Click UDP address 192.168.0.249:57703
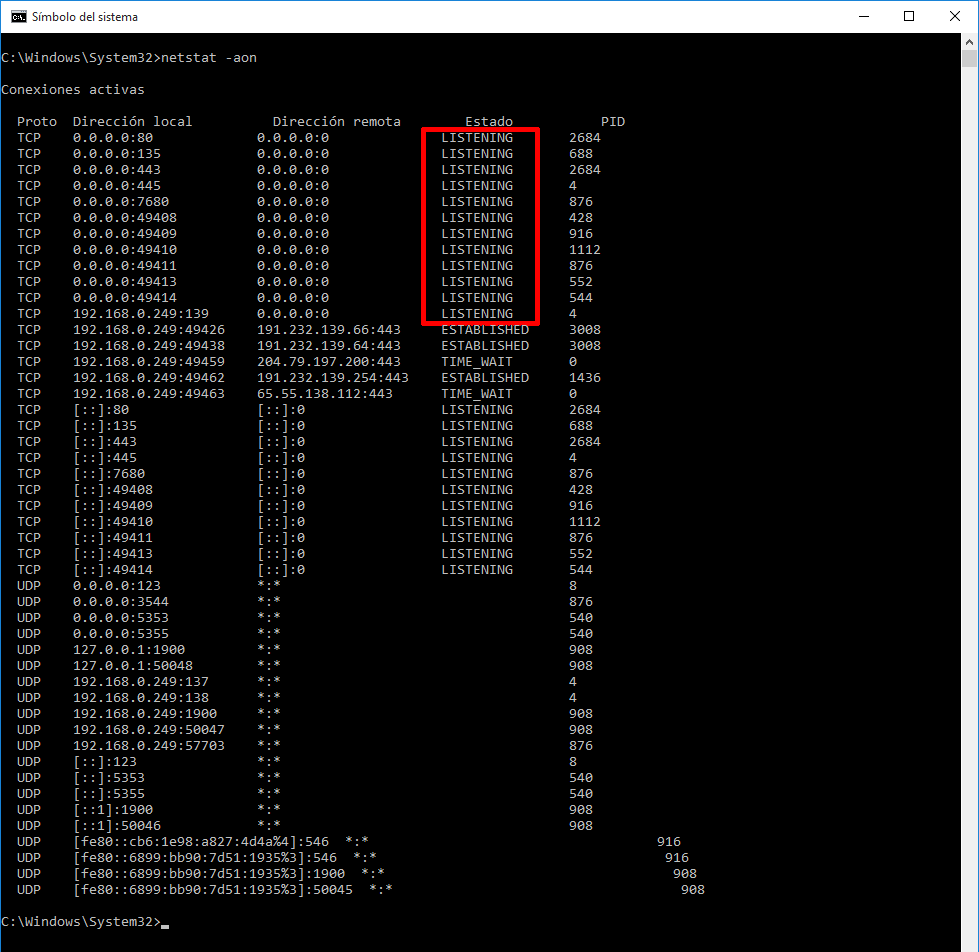979x952 pixels. pyautogui.click(x=149, y=746)
